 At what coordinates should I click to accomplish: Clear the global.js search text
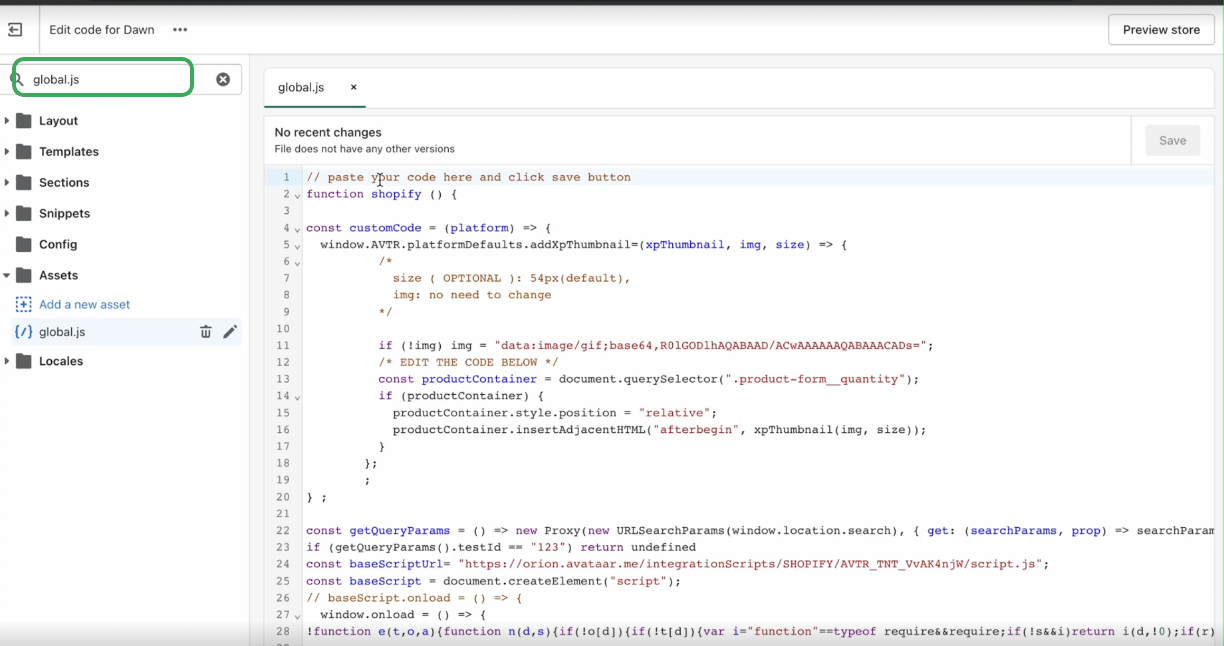coord(223,79)
